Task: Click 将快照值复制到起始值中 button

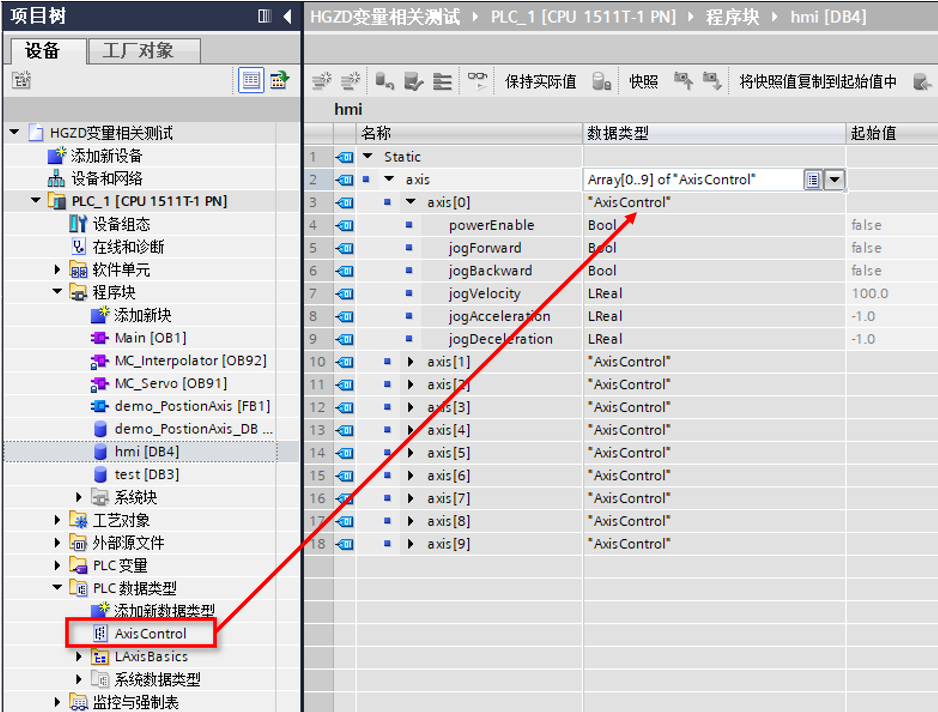Action: [x=818, y=82]
